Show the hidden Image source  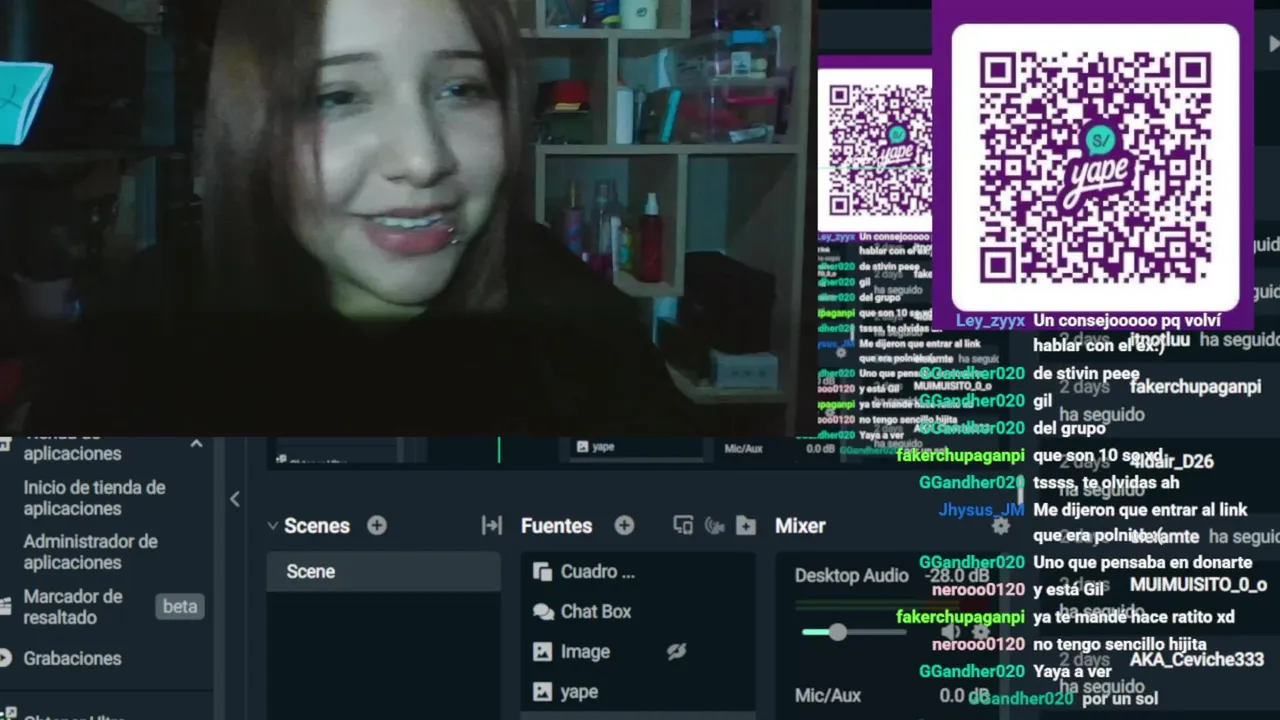(677, 652)
